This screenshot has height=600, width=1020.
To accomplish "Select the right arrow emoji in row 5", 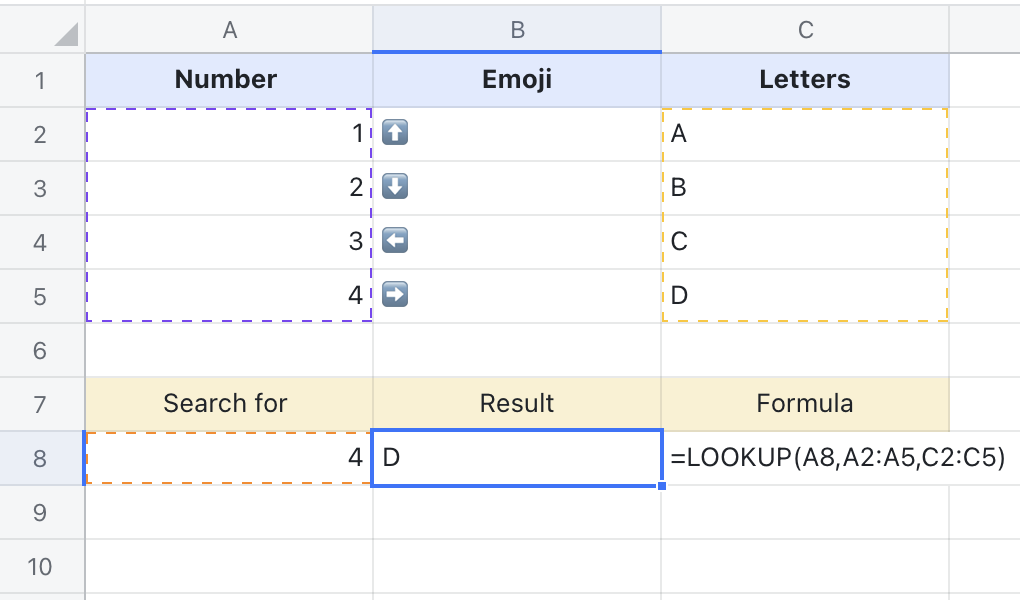I will coord(394,295).
